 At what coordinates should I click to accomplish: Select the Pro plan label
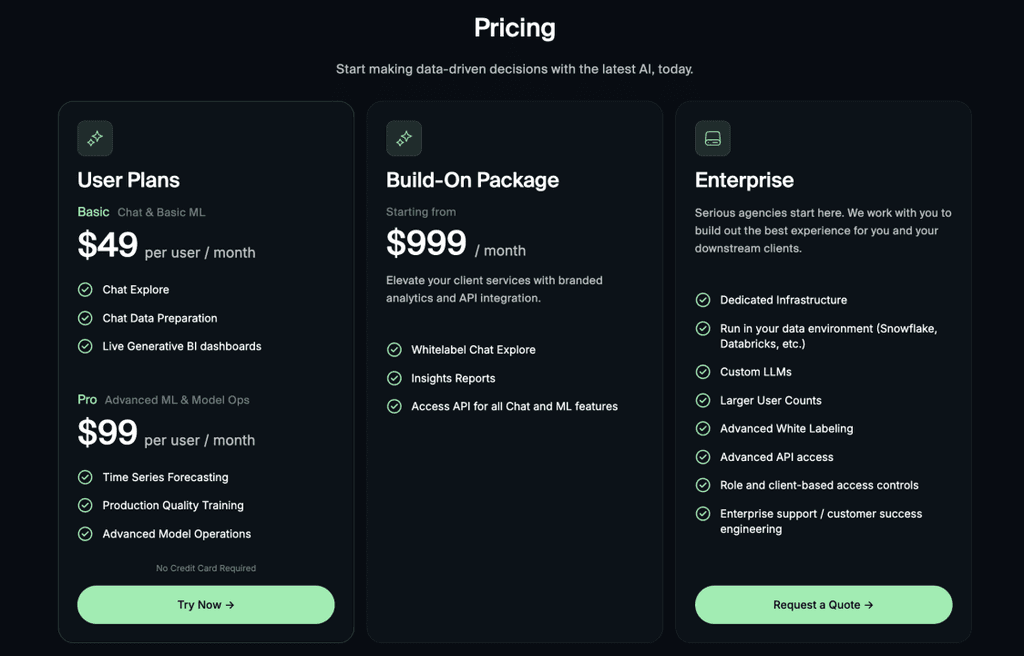(x=87, y=400)
